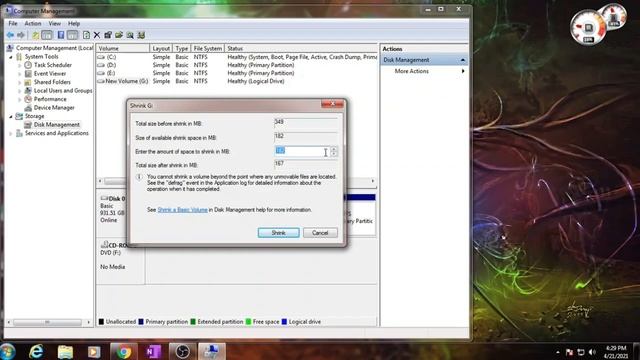
Task: Select Disk Management in the tree
Action: [x=56, y=125]
